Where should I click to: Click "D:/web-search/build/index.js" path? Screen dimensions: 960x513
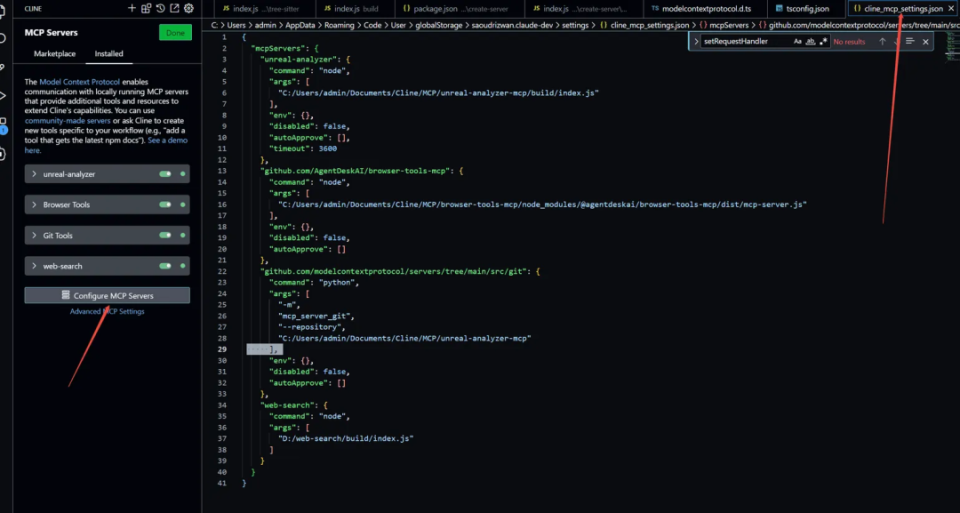(x=346, y=438)
